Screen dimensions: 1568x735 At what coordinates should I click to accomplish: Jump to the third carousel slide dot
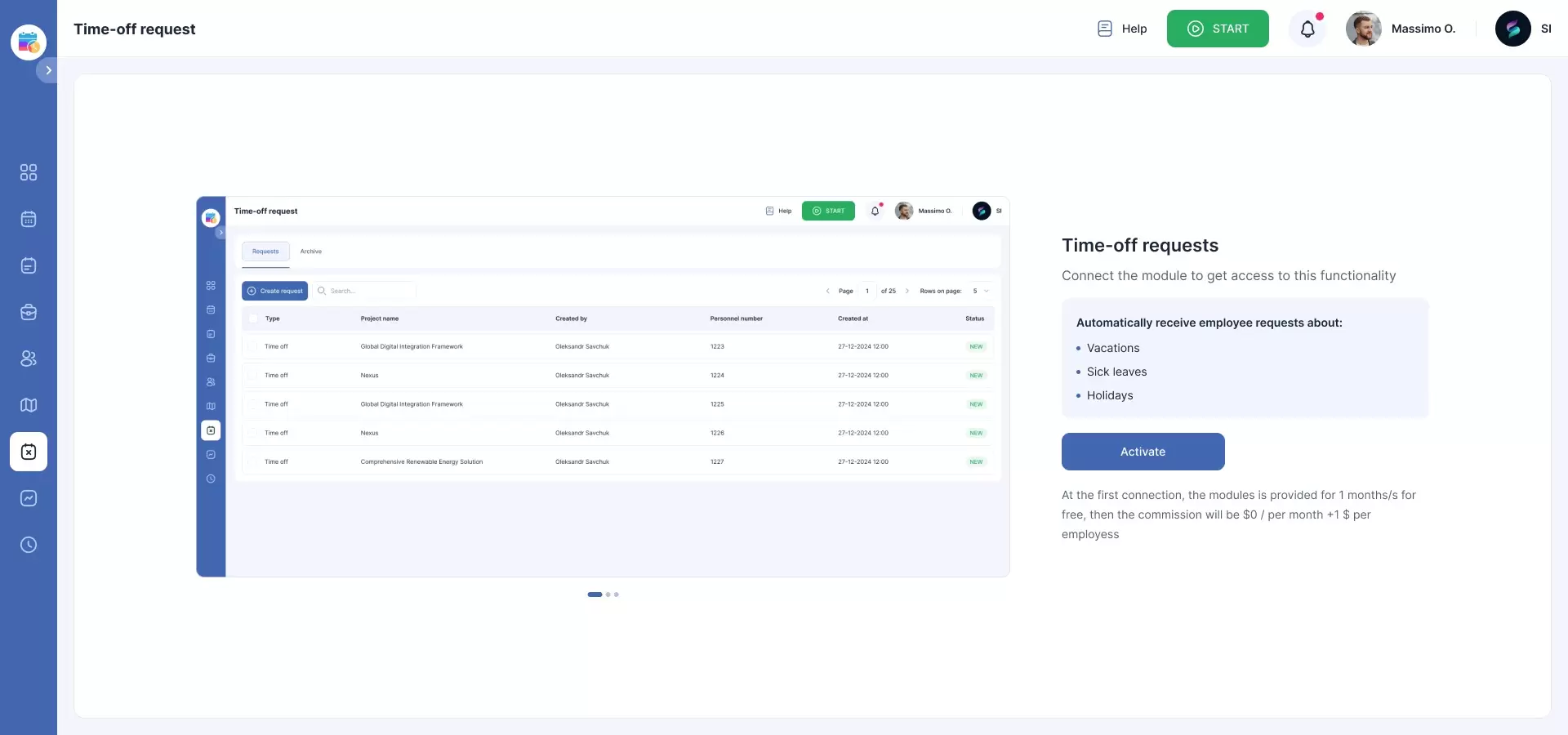(x=617, y=595)
